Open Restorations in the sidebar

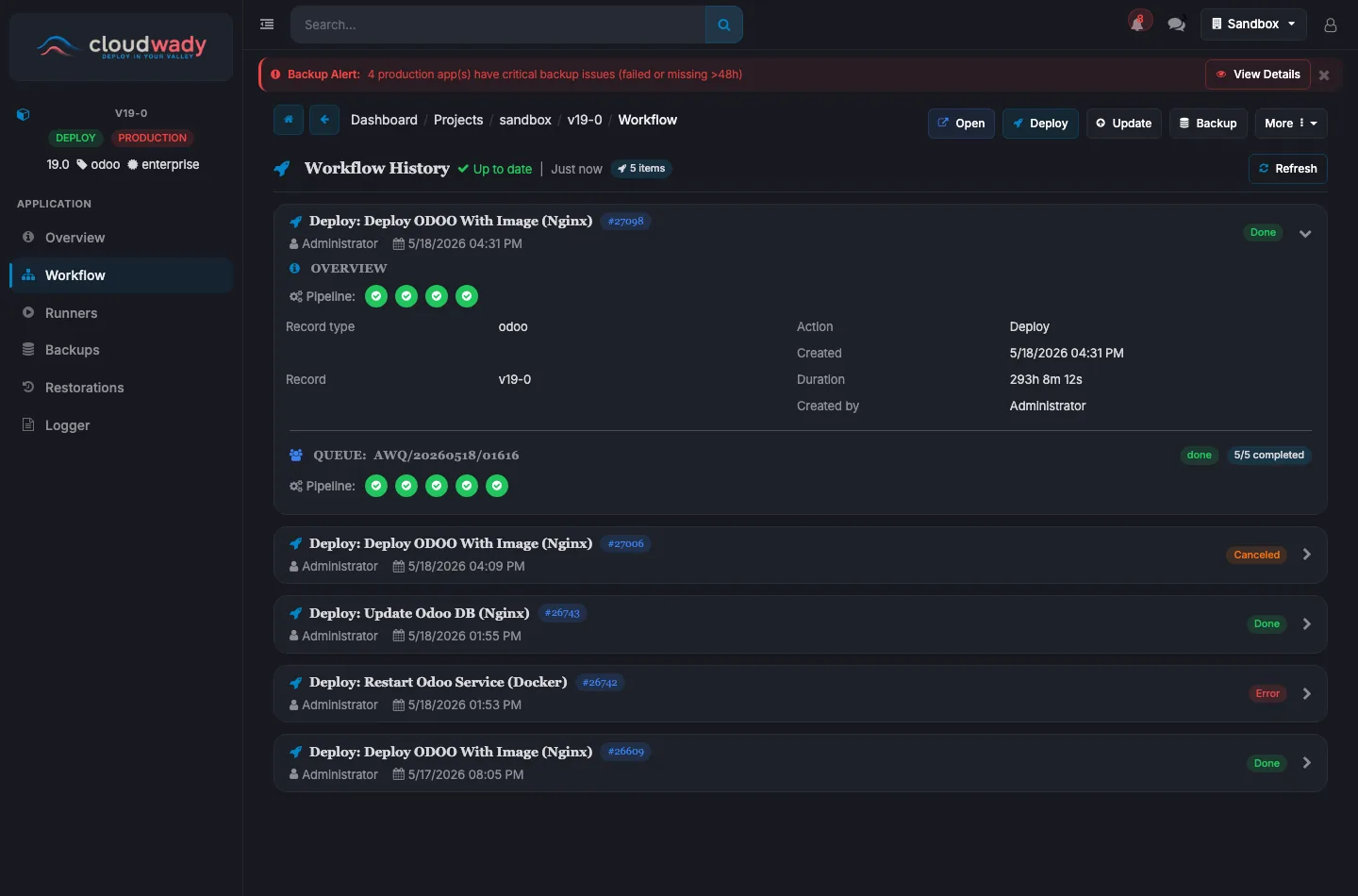click(121, 388)
